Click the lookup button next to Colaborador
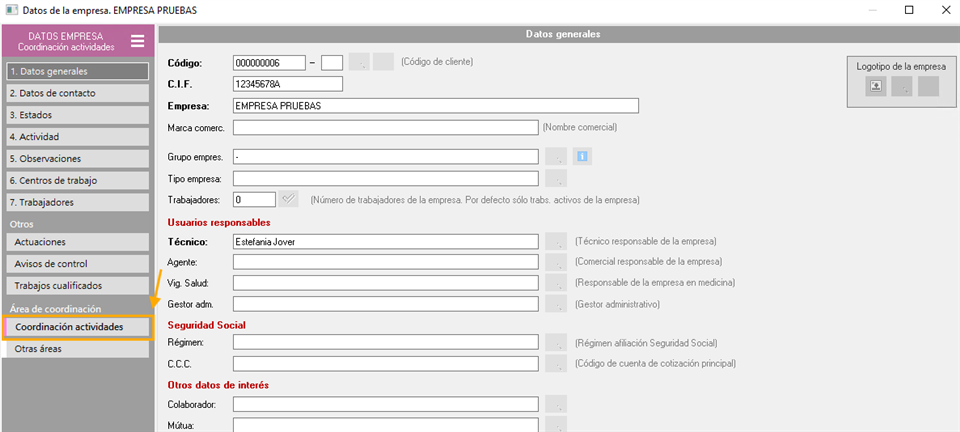Viewport: 960px width, 432px height. (556, 404)
